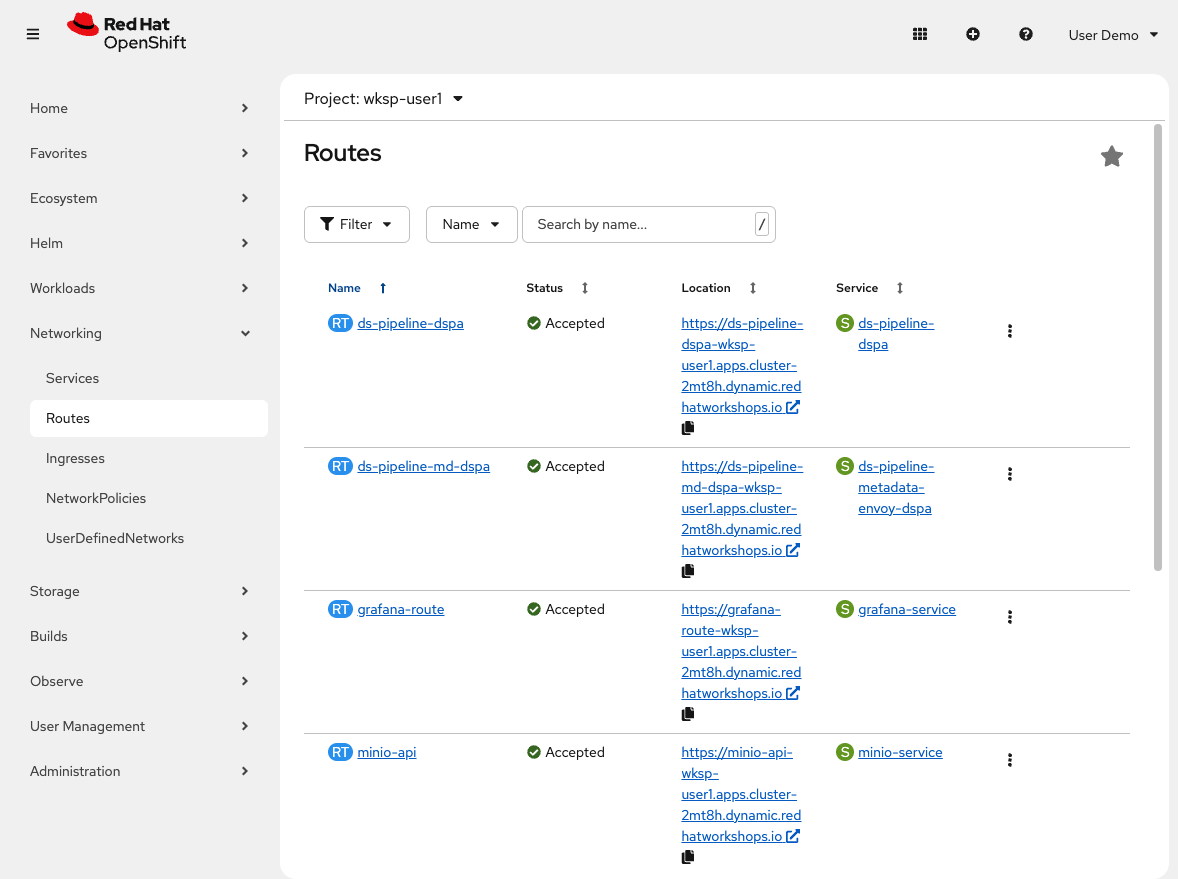
Task: Expand the Workloads navigation section
Action: coord(139,288)
